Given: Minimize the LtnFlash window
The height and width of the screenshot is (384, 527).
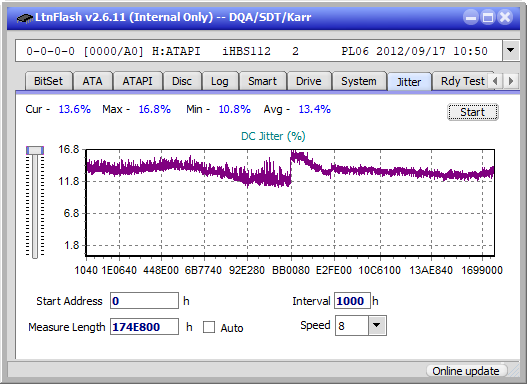Looking at the screenshot, I should [x=471, y=17].
